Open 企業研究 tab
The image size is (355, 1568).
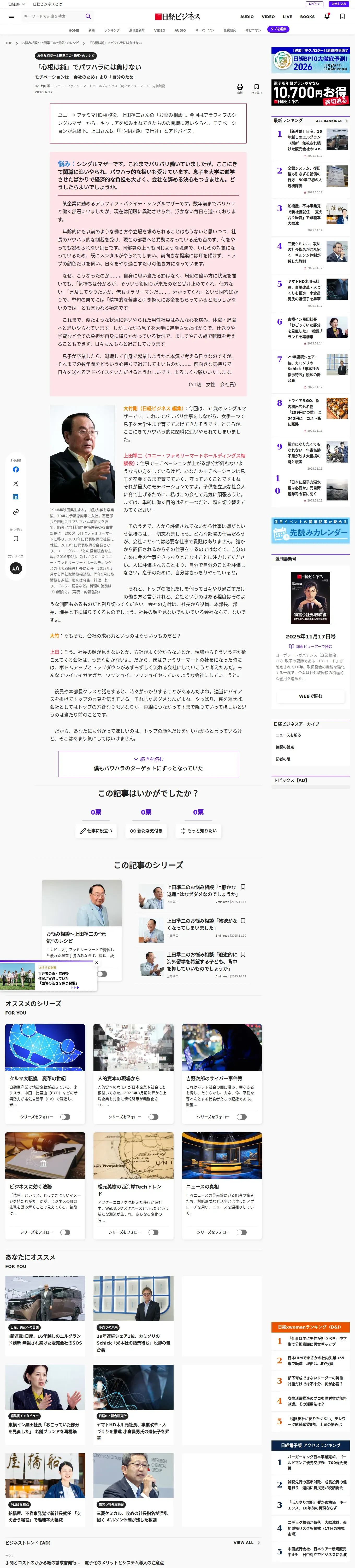(230, 30)
